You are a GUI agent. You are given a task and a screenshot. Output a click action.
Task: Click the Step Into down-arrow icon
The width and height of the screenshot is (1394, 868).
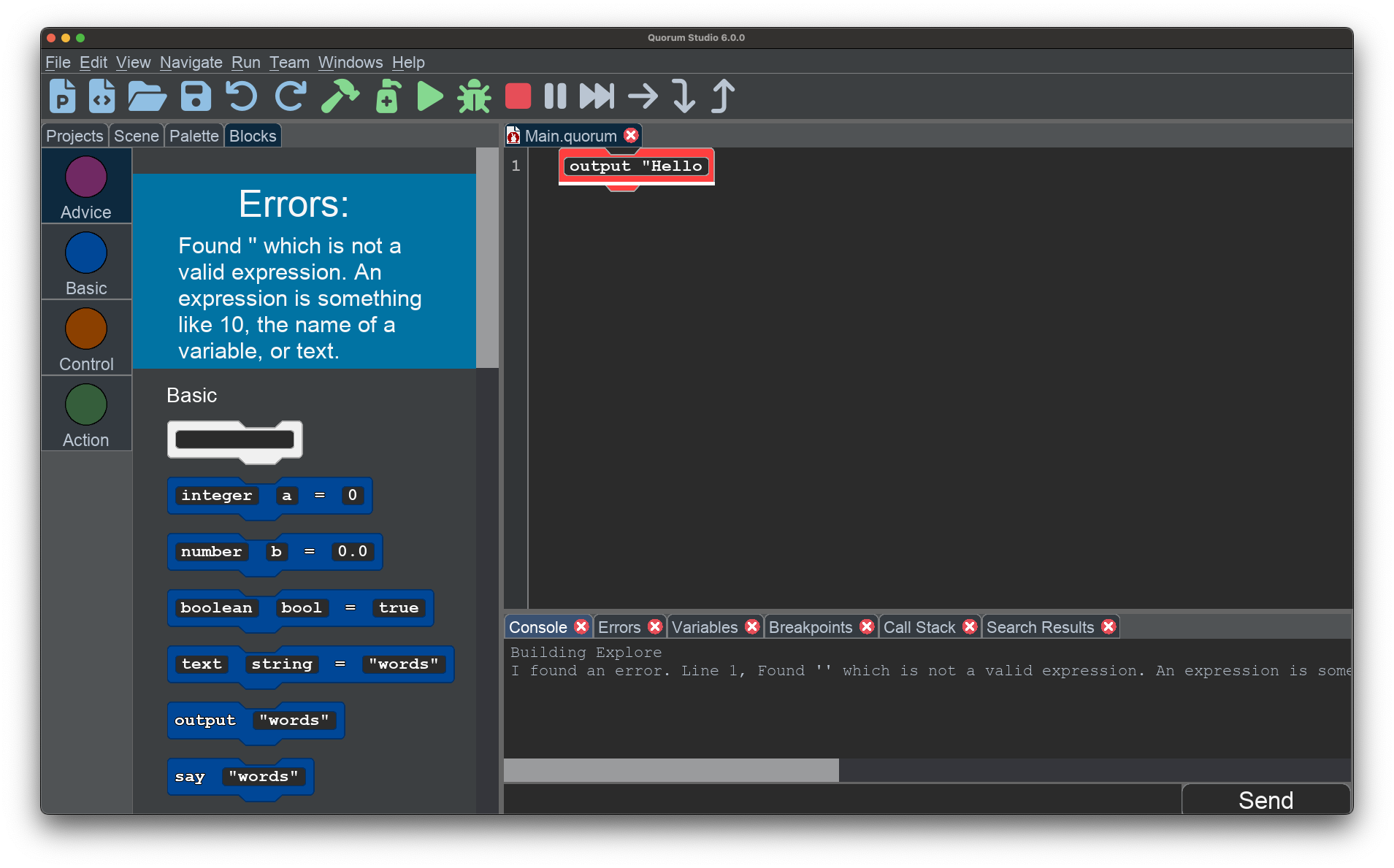pyautogui.click(x=683, y=96)
